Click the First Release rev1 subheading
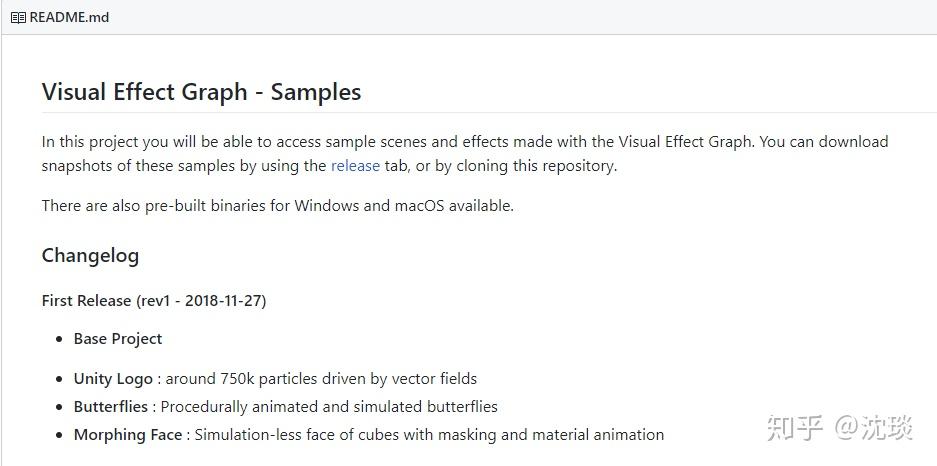The width and height of the screenshot is (937, 466). [x=153, y=300]
